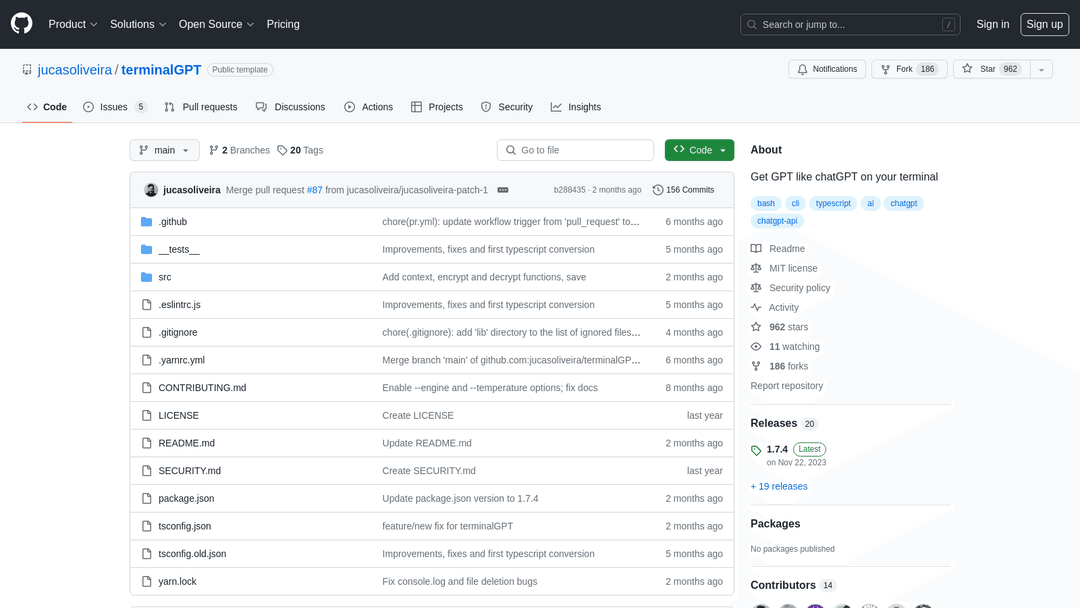This screenshot has width=1080, height=608.
Task: Open the + 19 releases link
Action: 778,486
